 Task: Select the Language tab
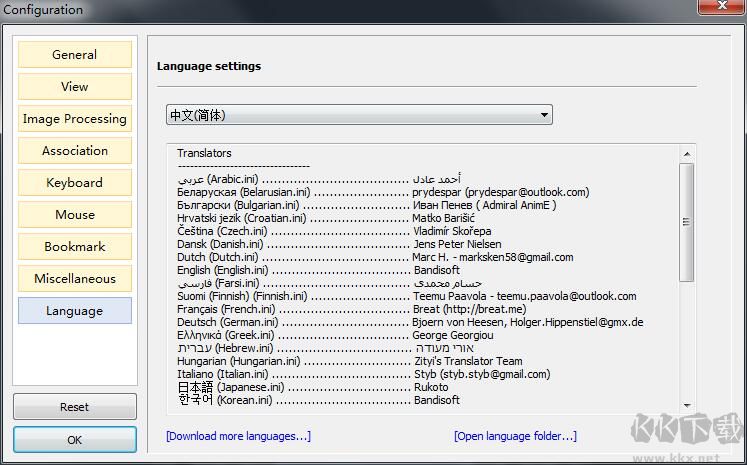[x=75, y=311]
